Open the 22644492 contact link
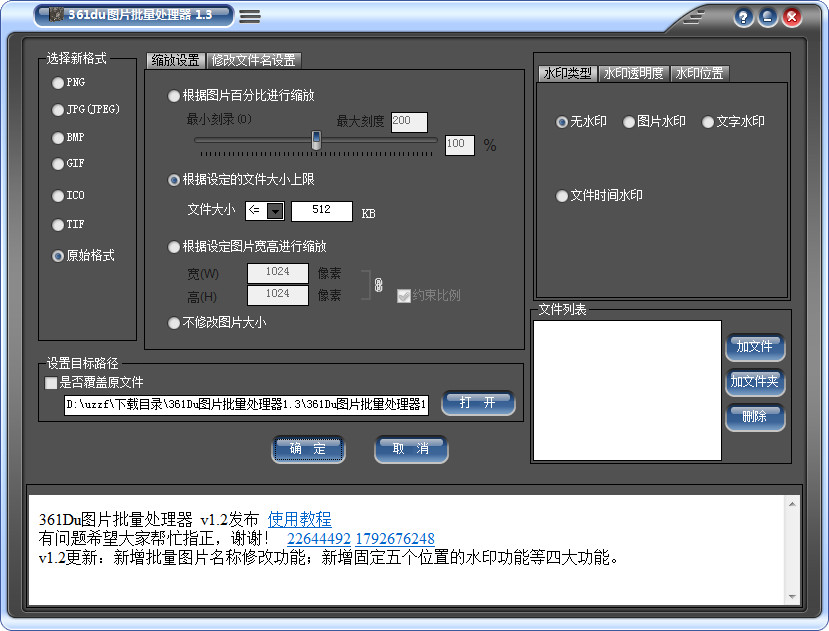Screen dimensions: 829x631 (x=319, y=538)
